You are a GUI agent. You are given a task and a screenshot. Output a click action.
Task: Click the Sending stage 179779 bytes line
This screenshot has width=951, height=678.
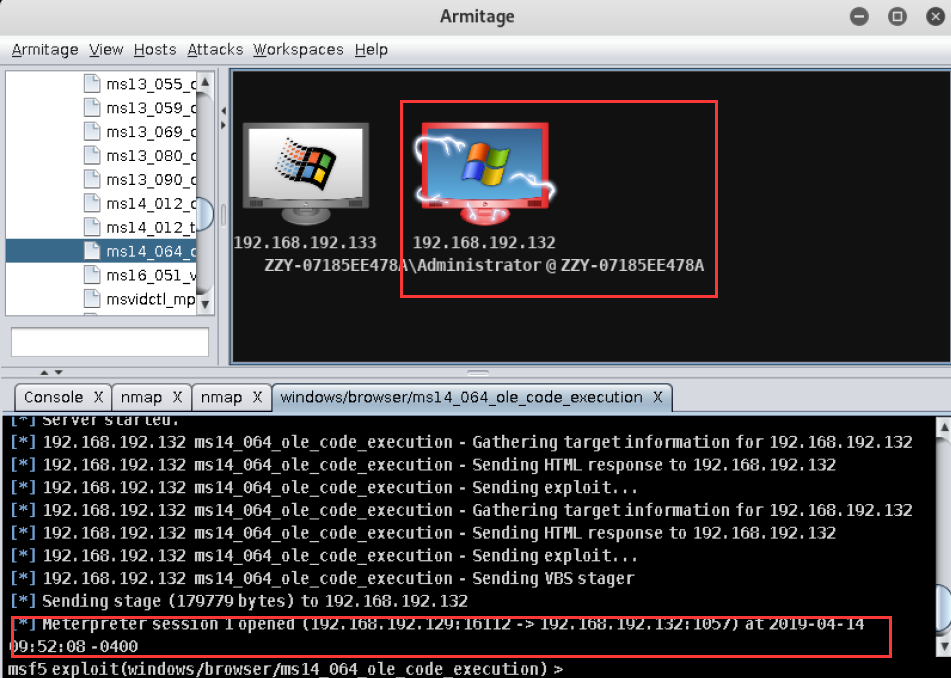(x=239, y=601)
